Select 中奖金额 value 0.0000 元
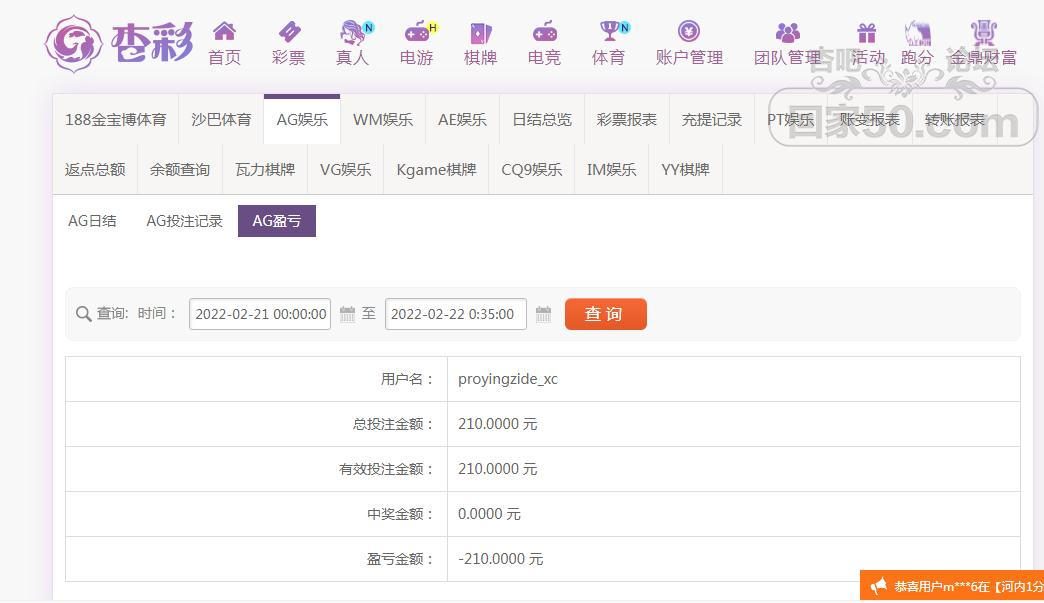 coord(489,514)
